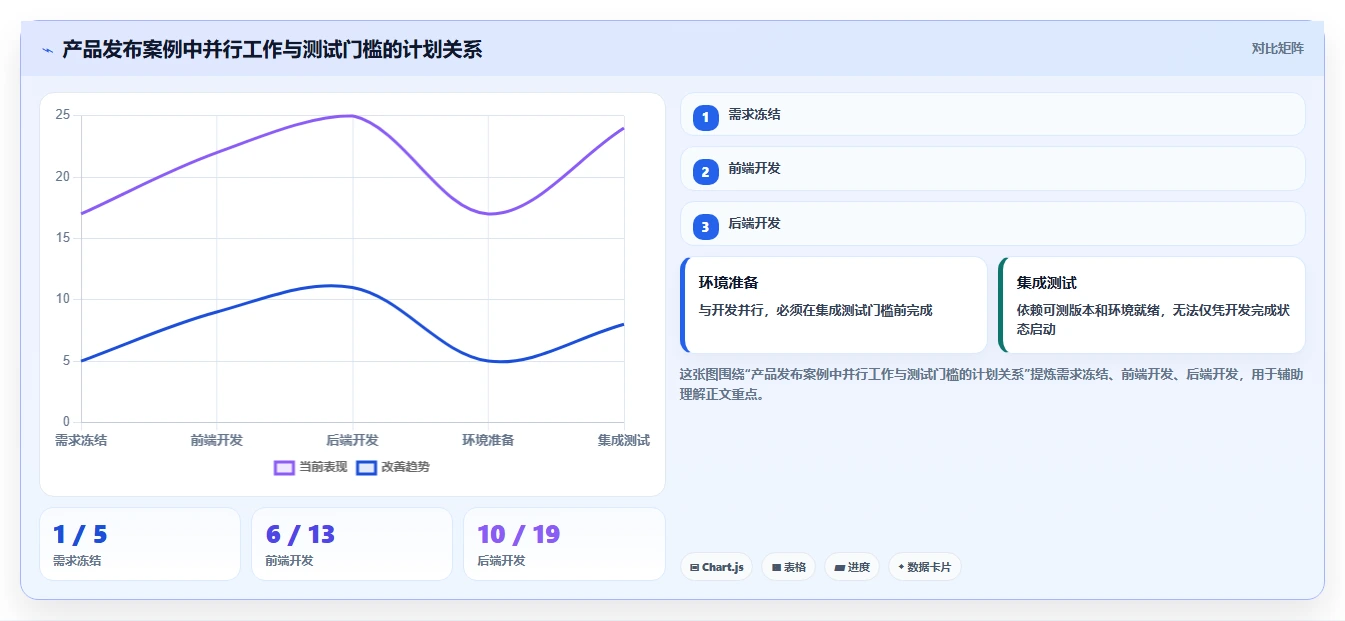Click numbered badge 3 beside 后端开发

pos(705,227)
